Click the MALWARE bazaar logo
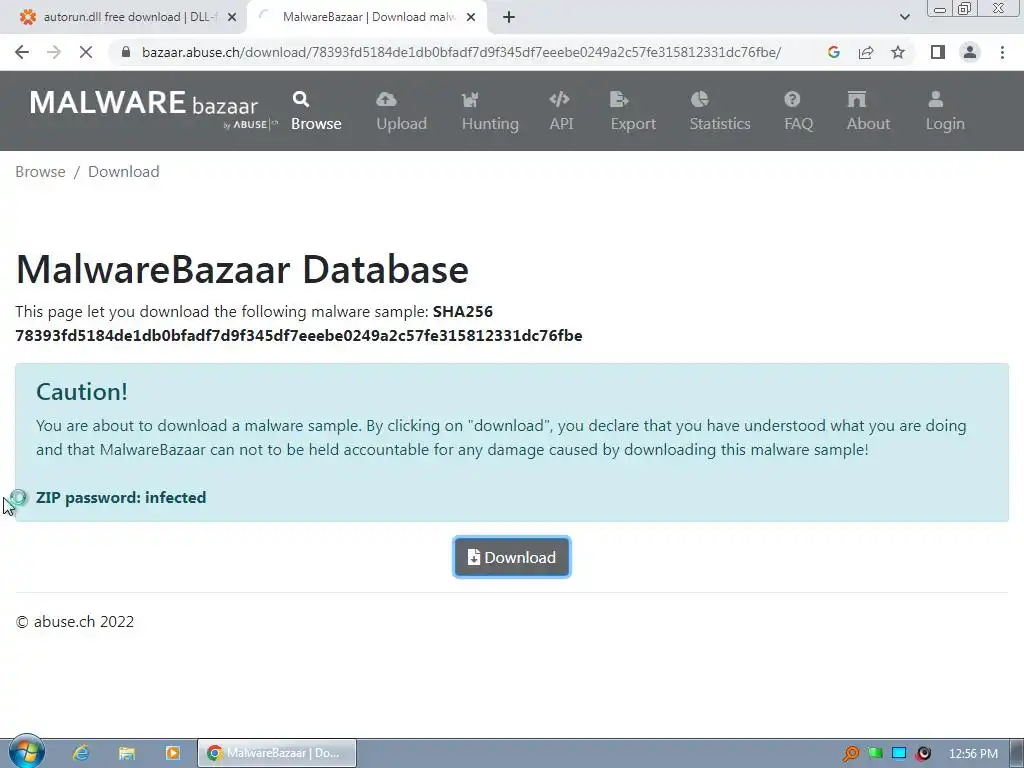The image size is (1024, 768). 153,108
